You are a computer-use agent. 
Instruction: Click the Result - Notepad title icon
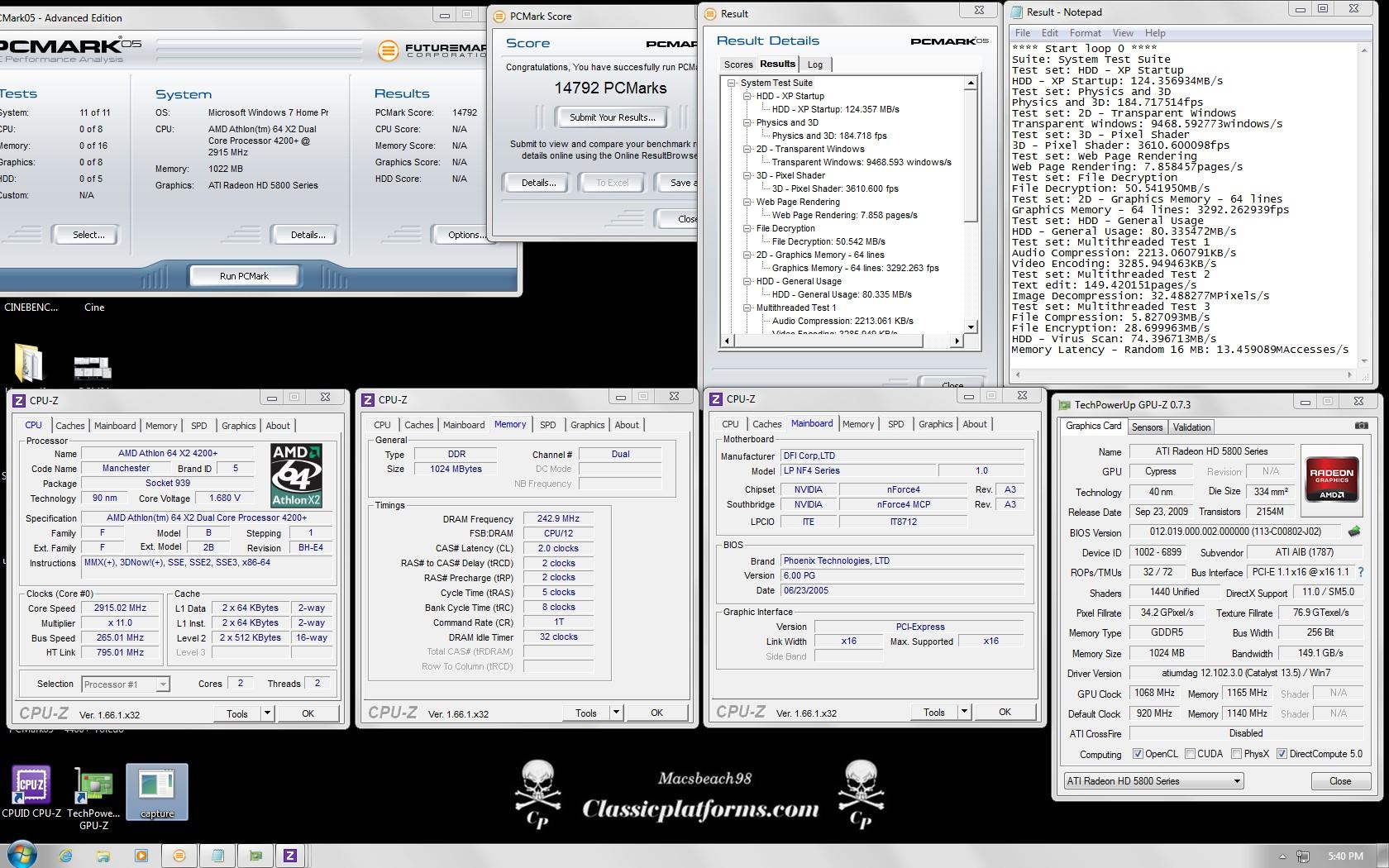coord(1016,12)
